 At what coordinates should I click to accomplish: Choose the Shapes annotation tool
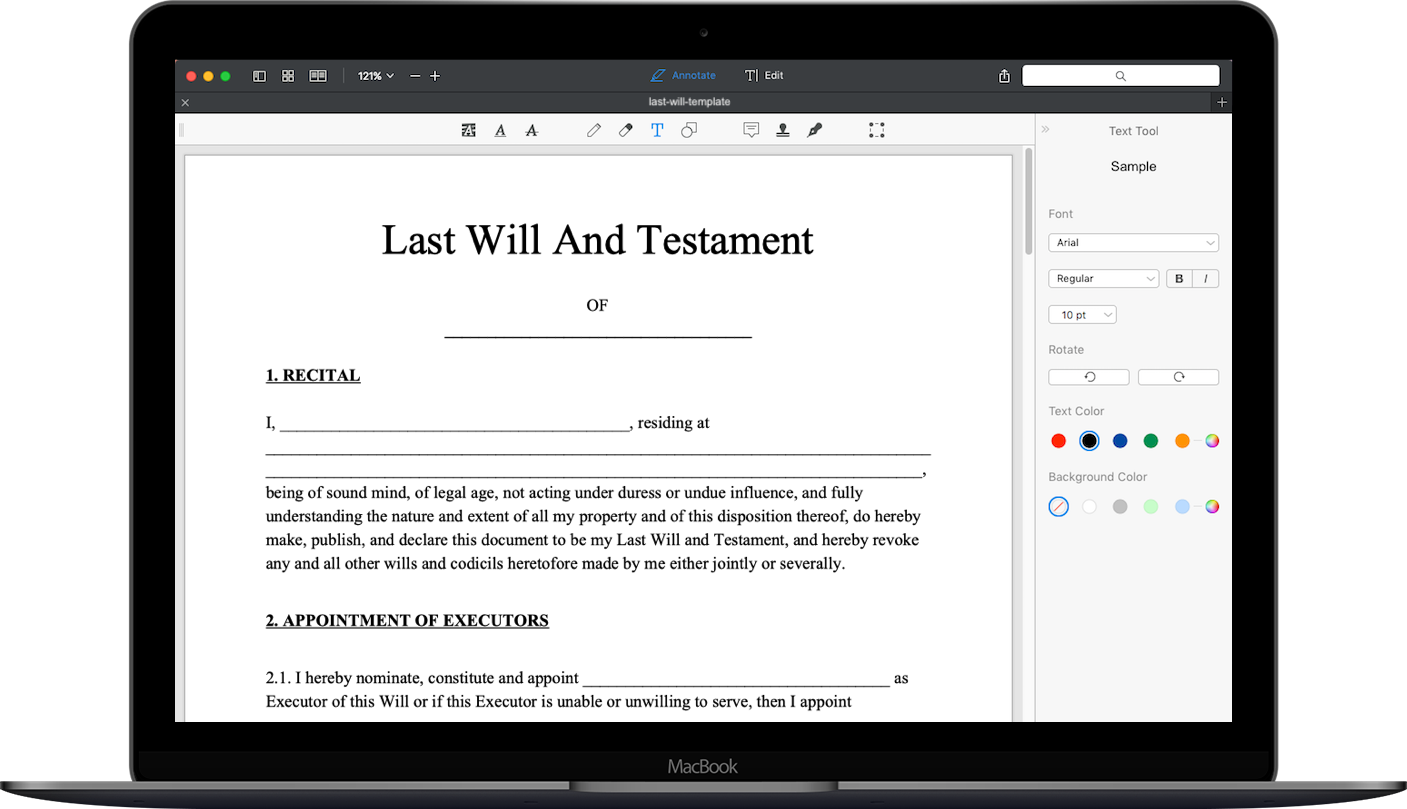(688, 130)
